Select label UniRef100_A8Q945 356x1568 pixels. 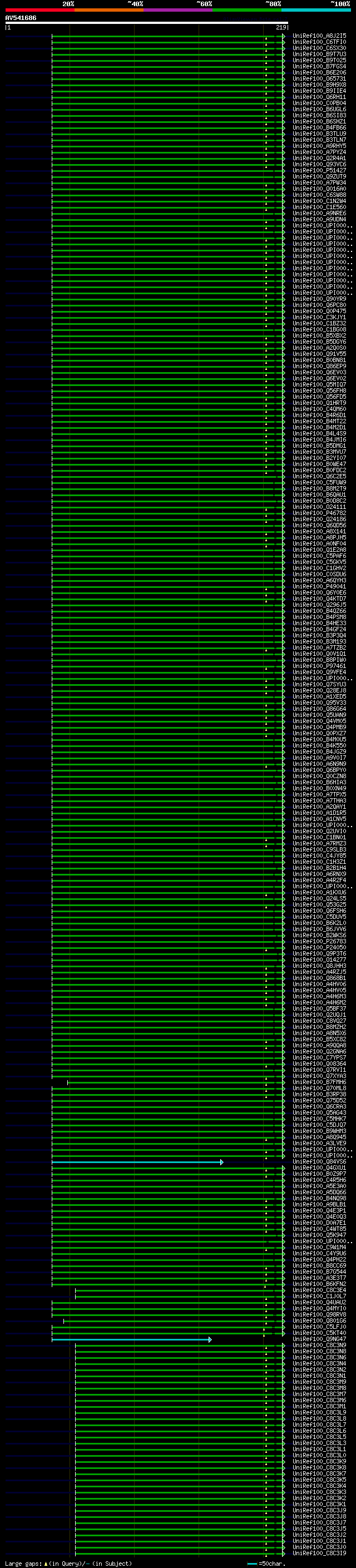coord(319,1137)
